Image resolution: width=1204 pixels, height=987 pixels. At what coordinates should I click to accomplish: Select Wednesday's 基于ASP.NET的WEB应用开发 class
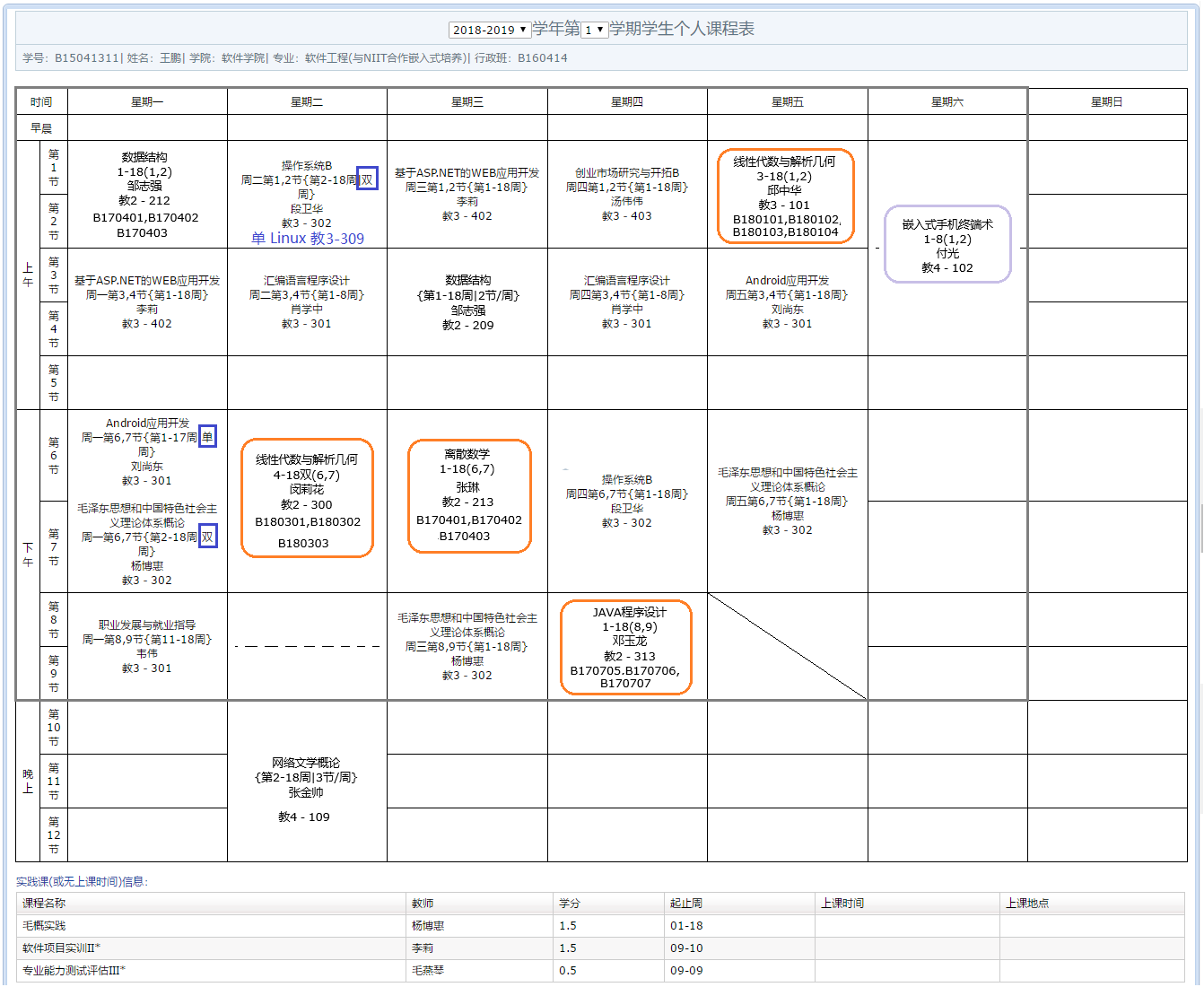pyautogui.click(x=467, y=195)
